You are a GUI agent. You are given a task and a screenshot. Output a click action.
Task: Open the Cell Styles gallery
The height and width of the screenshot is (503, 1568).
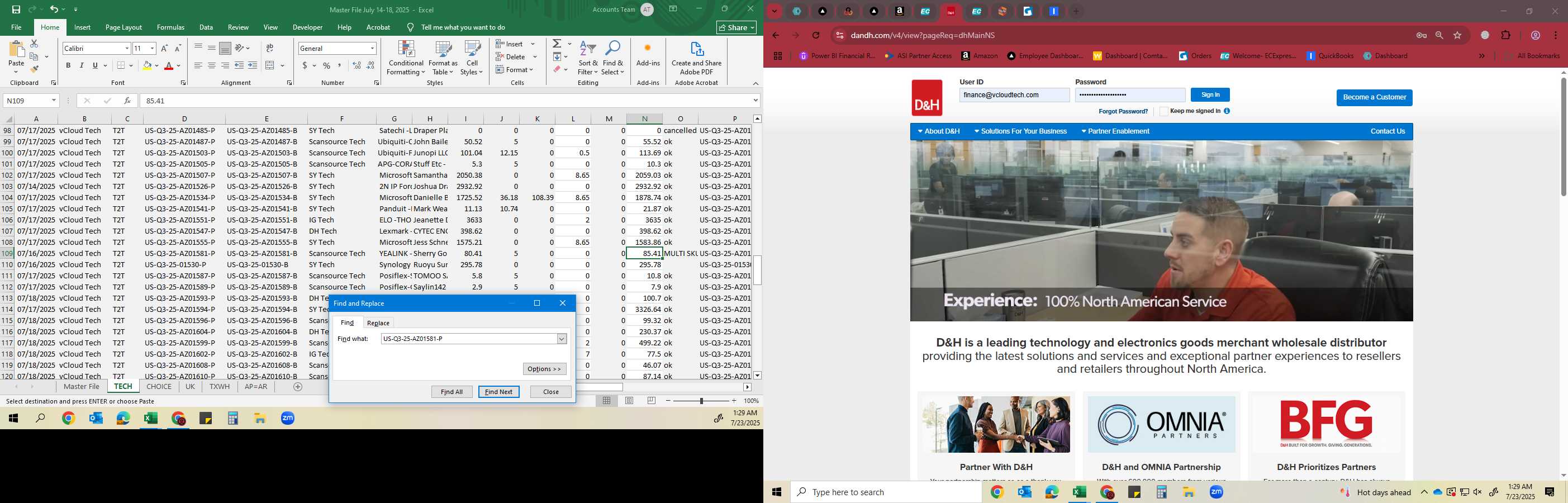pyautogui.click(x=472, y=59)
